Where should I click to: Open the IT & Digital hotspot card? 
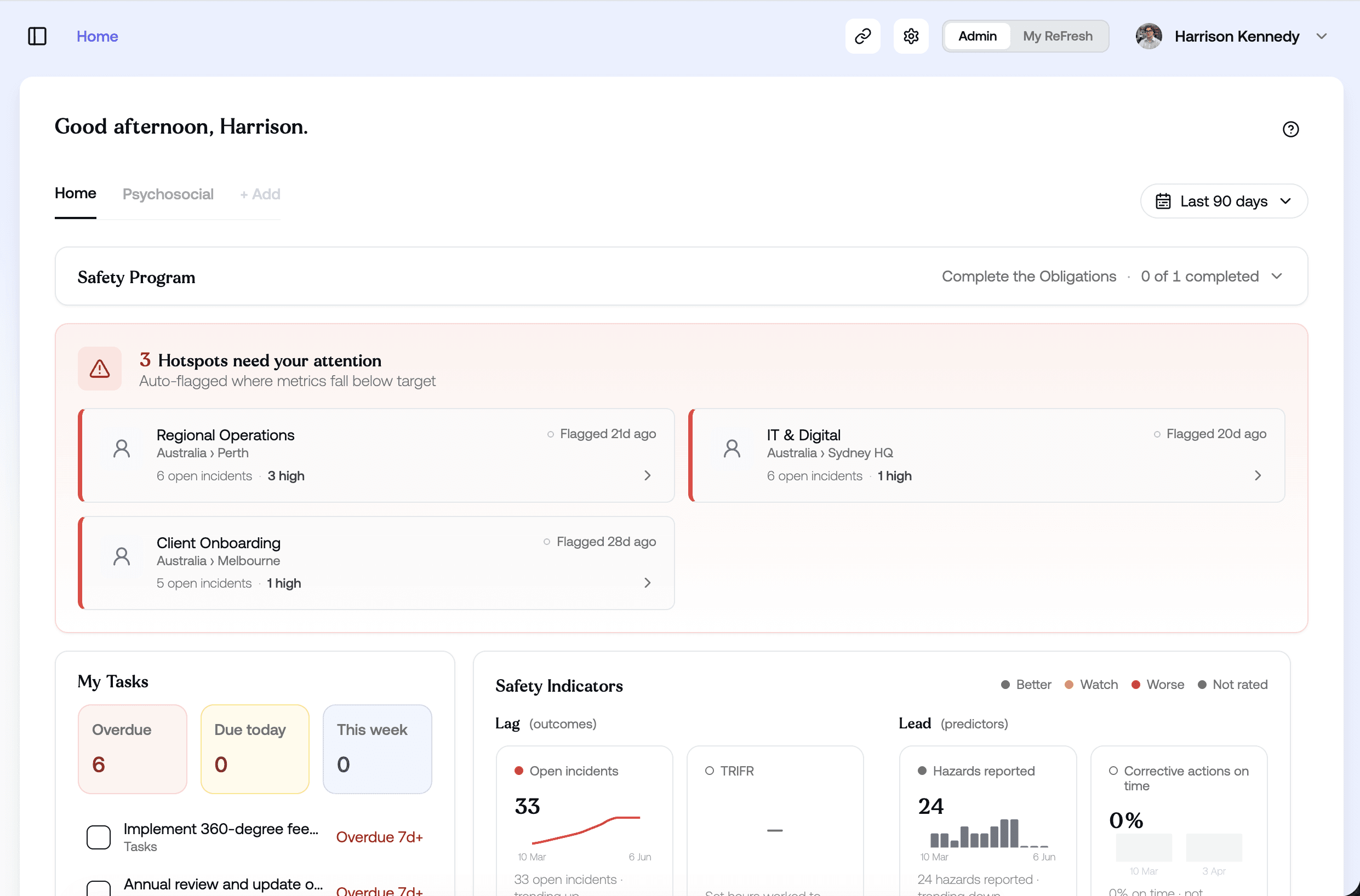(x=987, y=456)
